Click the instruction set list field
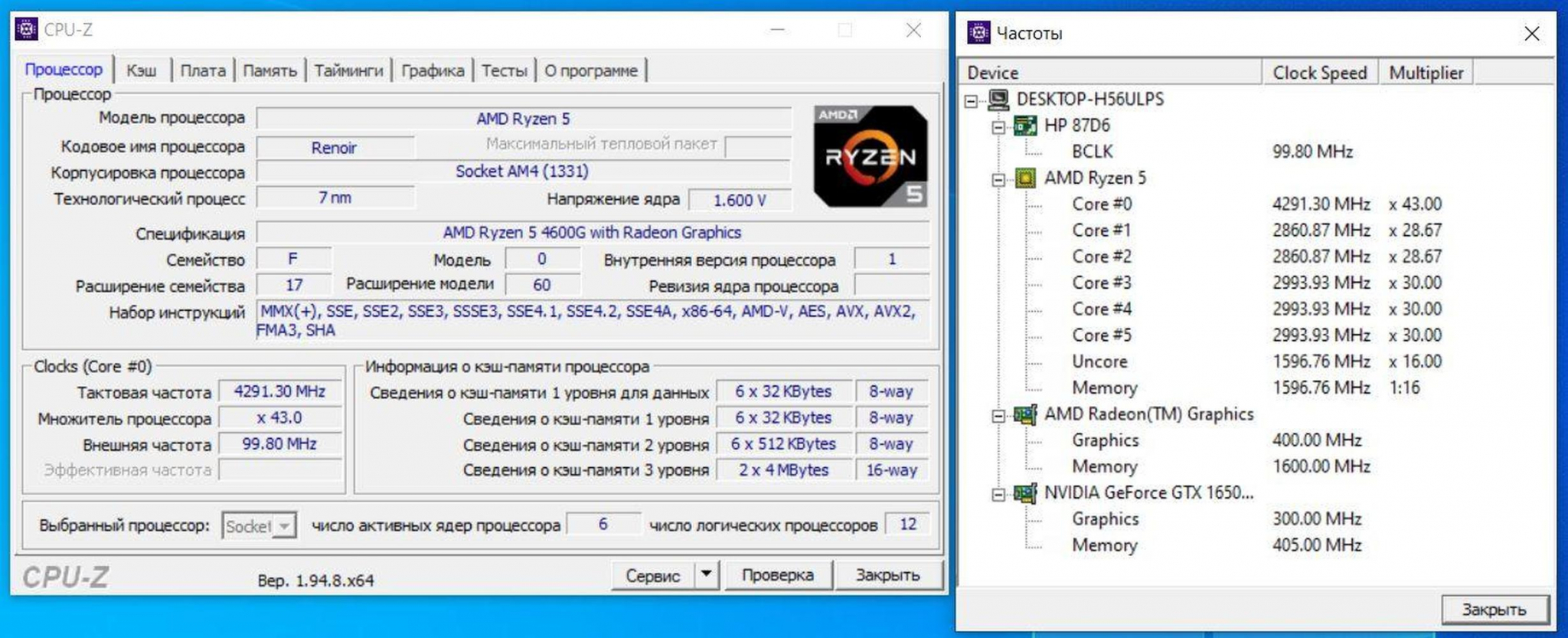This screenshot has height=638, width=1568. pyautogui.click(x=592, y=321)
